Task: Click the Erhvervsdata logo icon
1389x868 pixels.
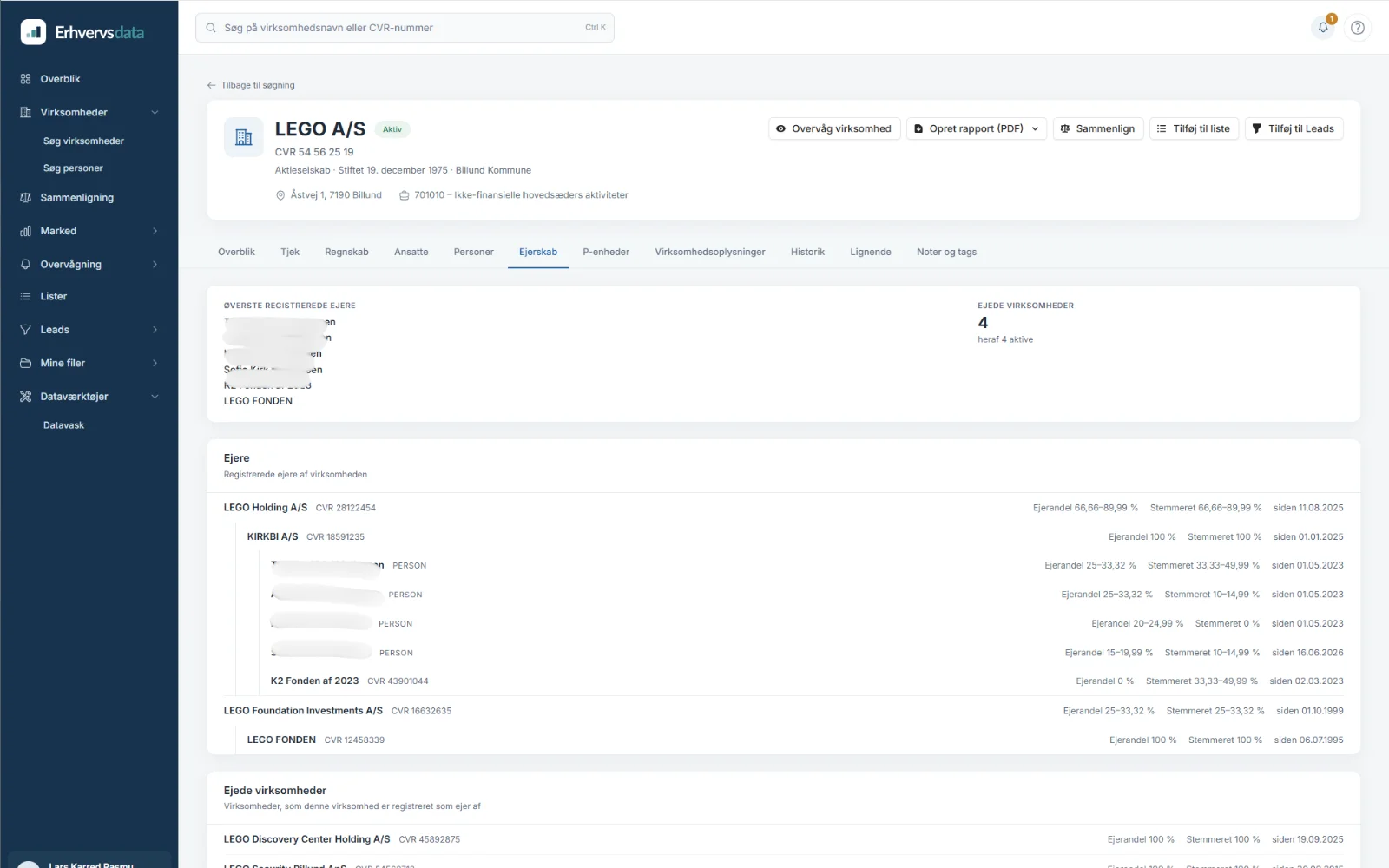Action: [33, 32]
